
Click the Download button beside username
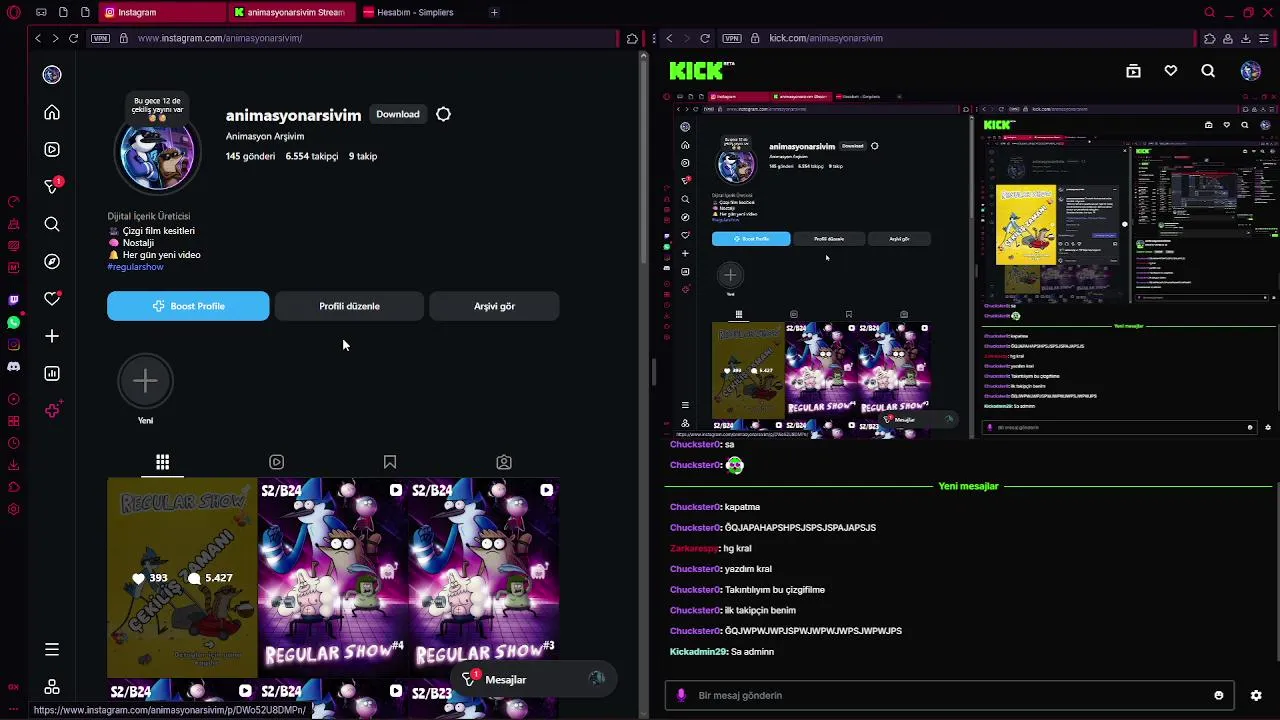point(397,114)
